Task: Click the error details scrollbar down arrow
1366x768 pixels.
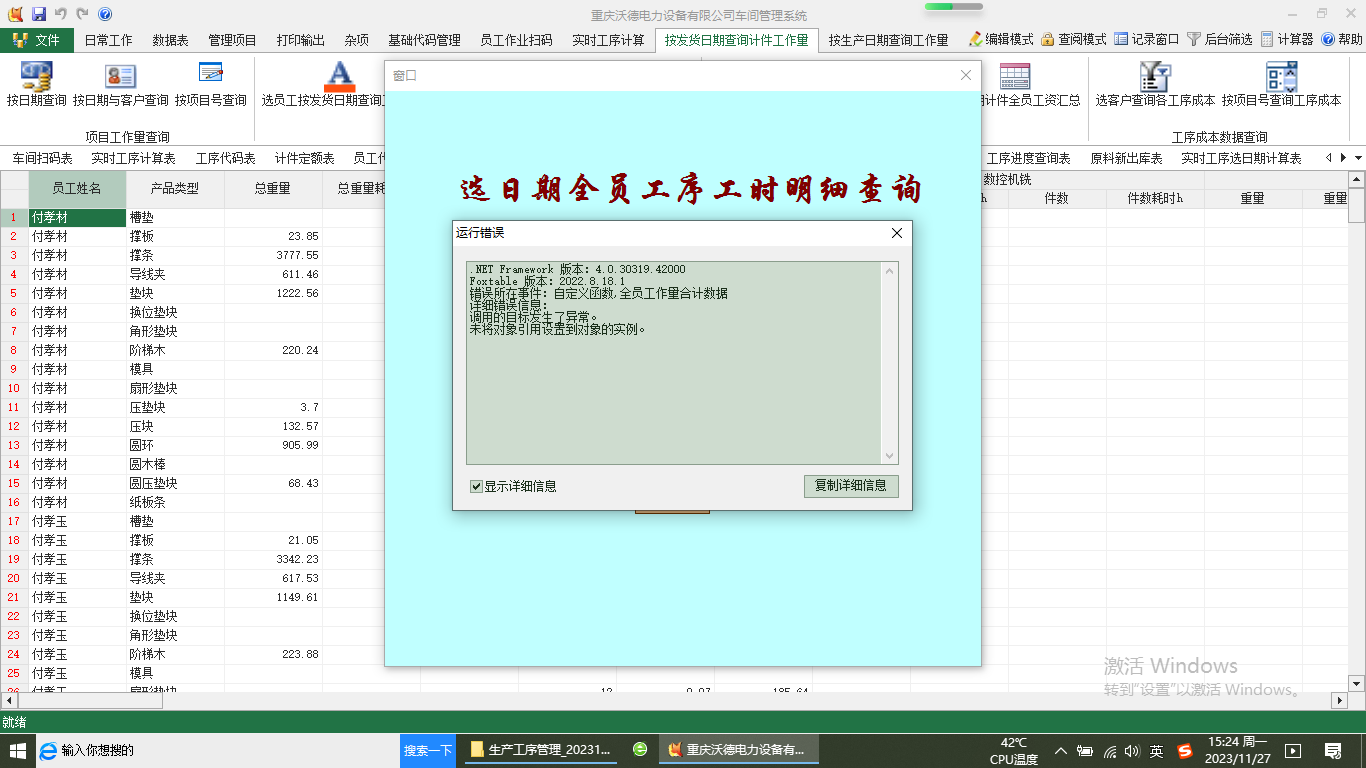Action: (x=890, y=456)
